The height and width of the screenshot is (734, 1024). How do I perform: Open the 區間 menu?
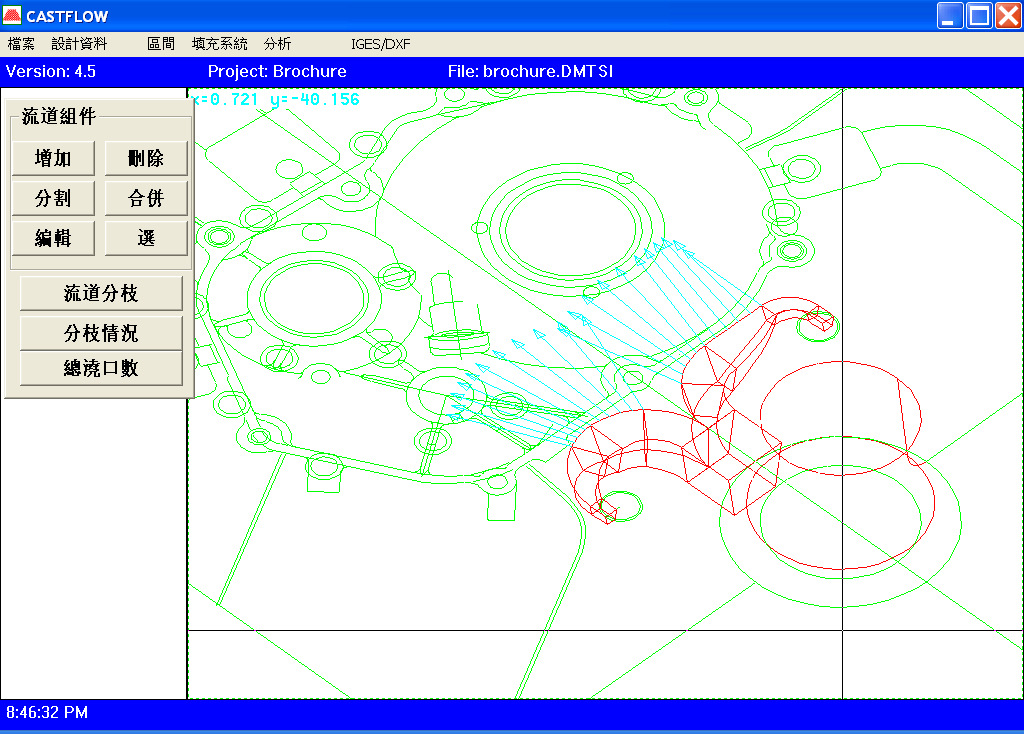click(x=161, y=44)
